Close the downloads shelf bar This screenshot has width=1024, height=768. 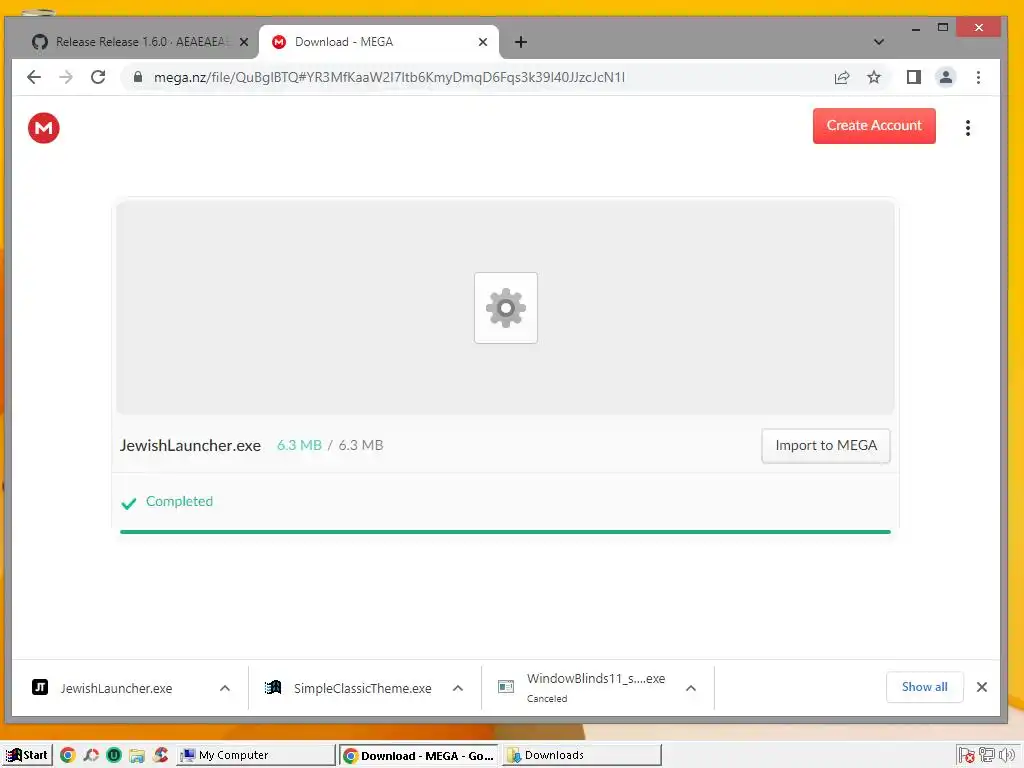click(982, 687)
